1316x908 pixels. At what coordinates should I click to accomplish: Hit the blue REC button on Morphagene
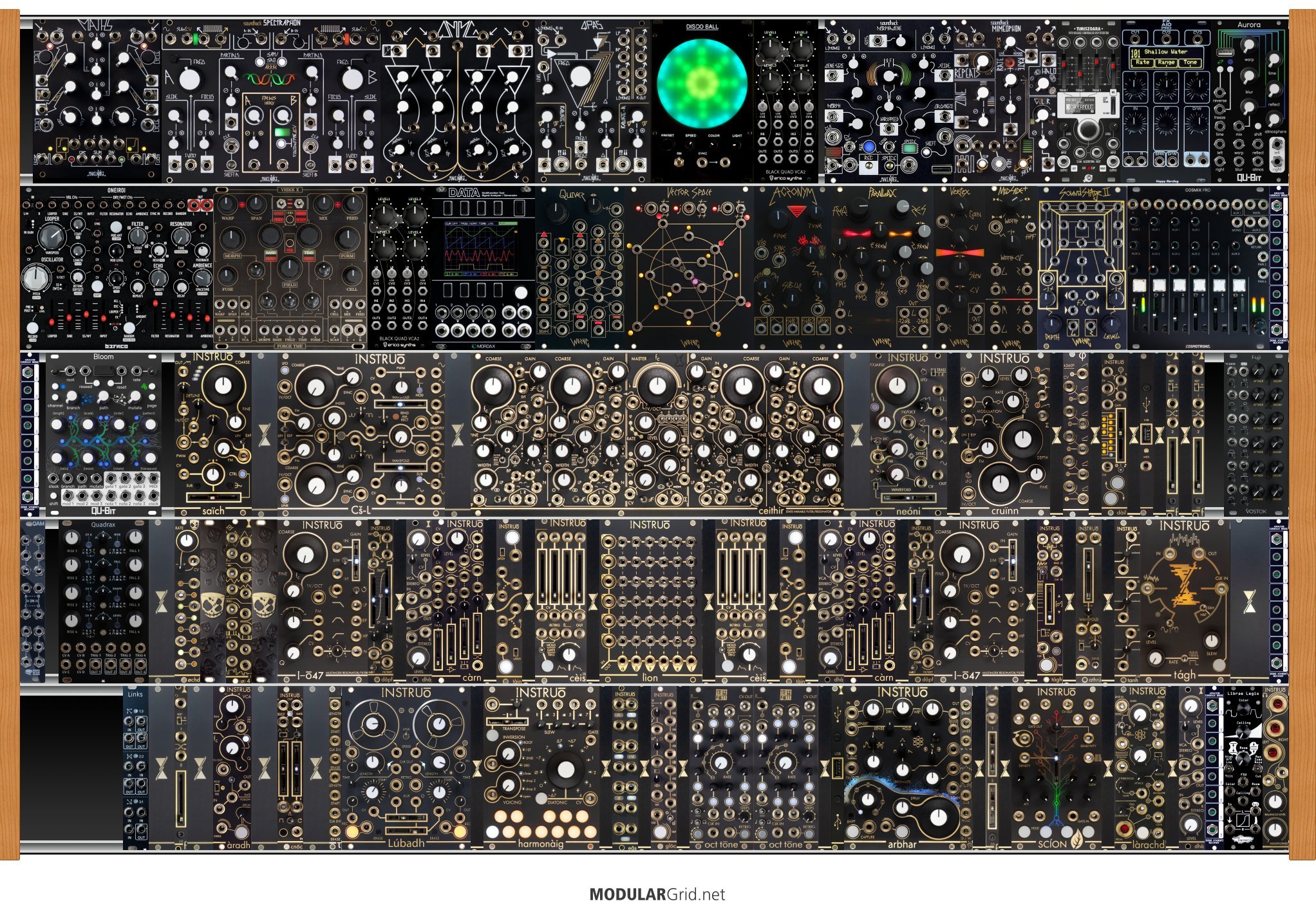pyautogui.click(x=869, y=147)
